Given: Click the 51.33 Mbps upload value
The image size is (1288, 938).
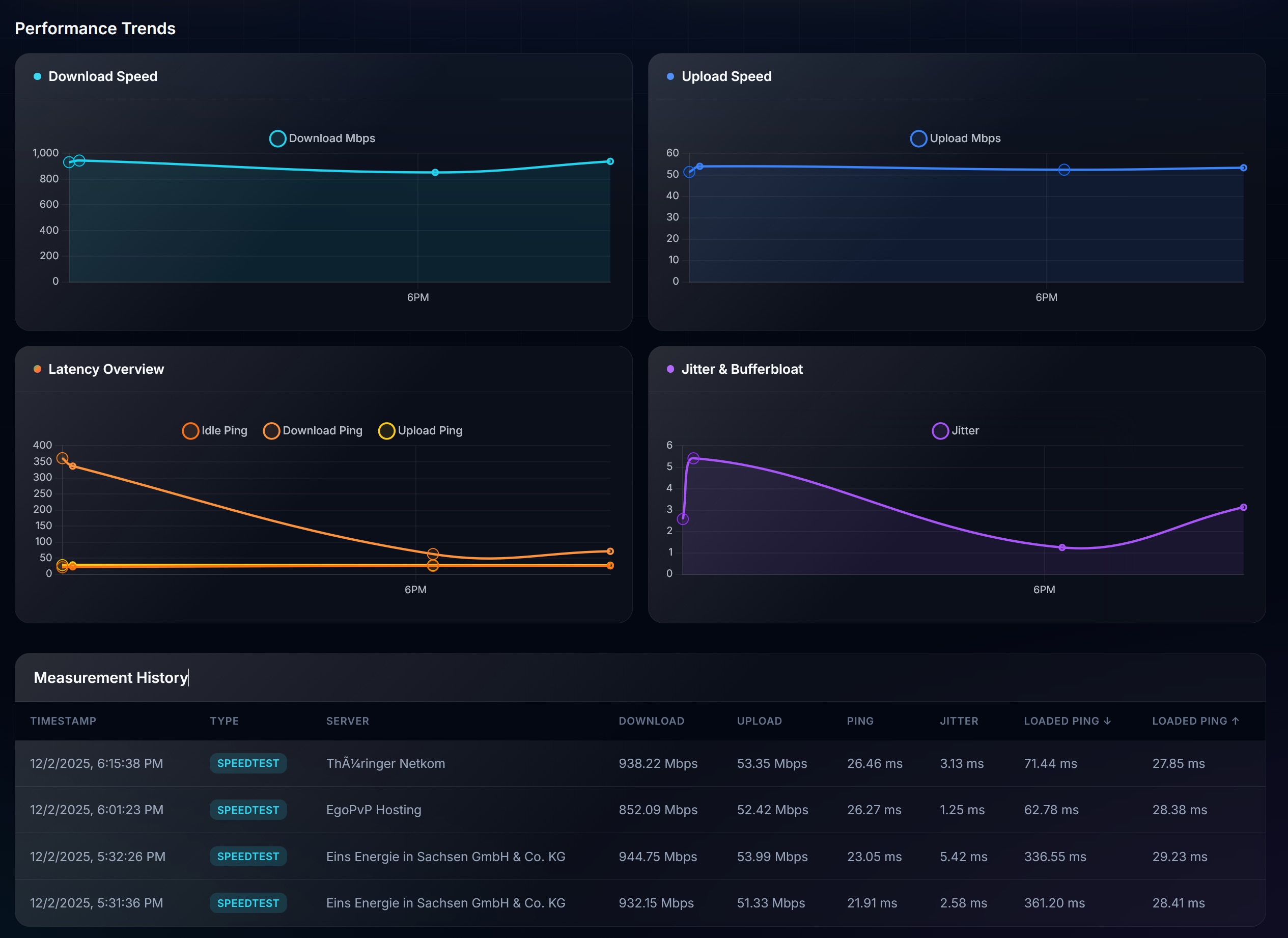Looking at the screenshot, I should tap(771, 903).
